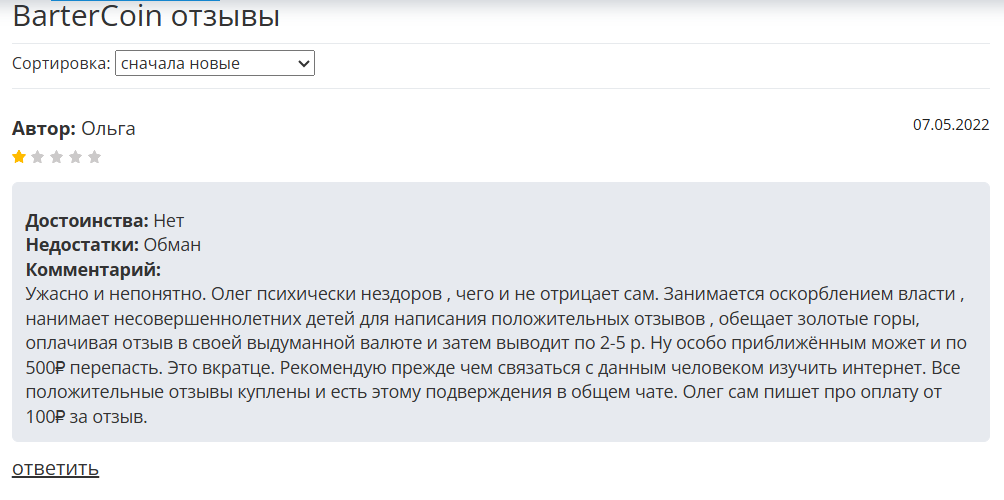Click the line starting '500₽ перепасть'
This screenshot has height=500, width=1004.
493,368
